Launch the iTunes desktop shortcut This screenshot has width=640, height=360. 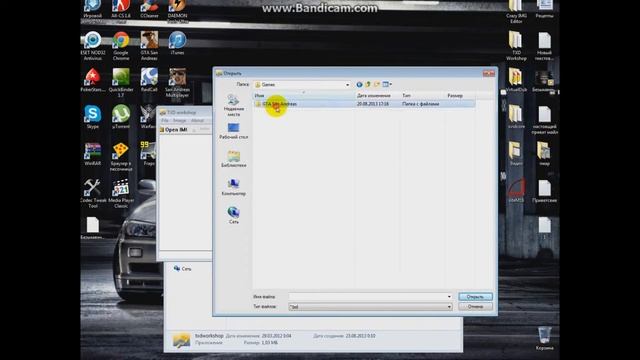177,43
